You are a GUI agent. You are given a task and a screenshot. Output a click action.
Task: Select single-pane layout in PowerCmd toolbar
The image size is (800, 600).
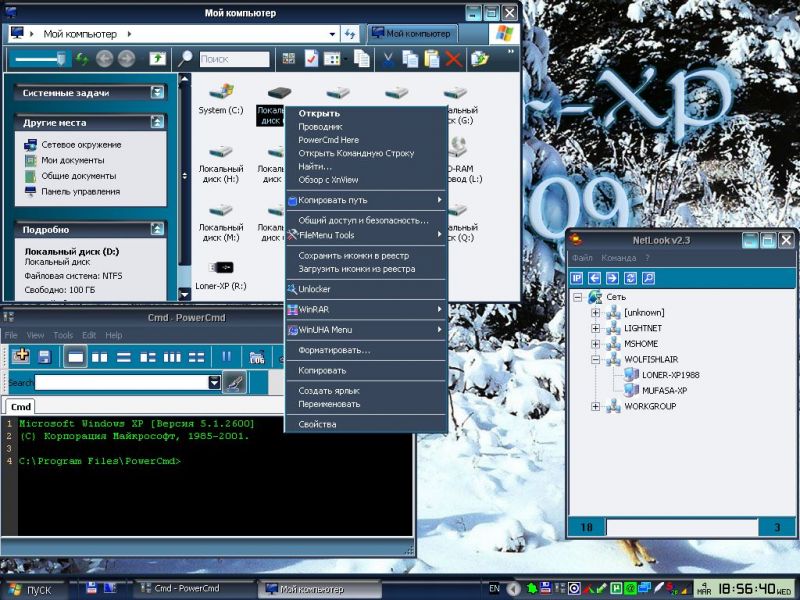click(x=76, y=356)
